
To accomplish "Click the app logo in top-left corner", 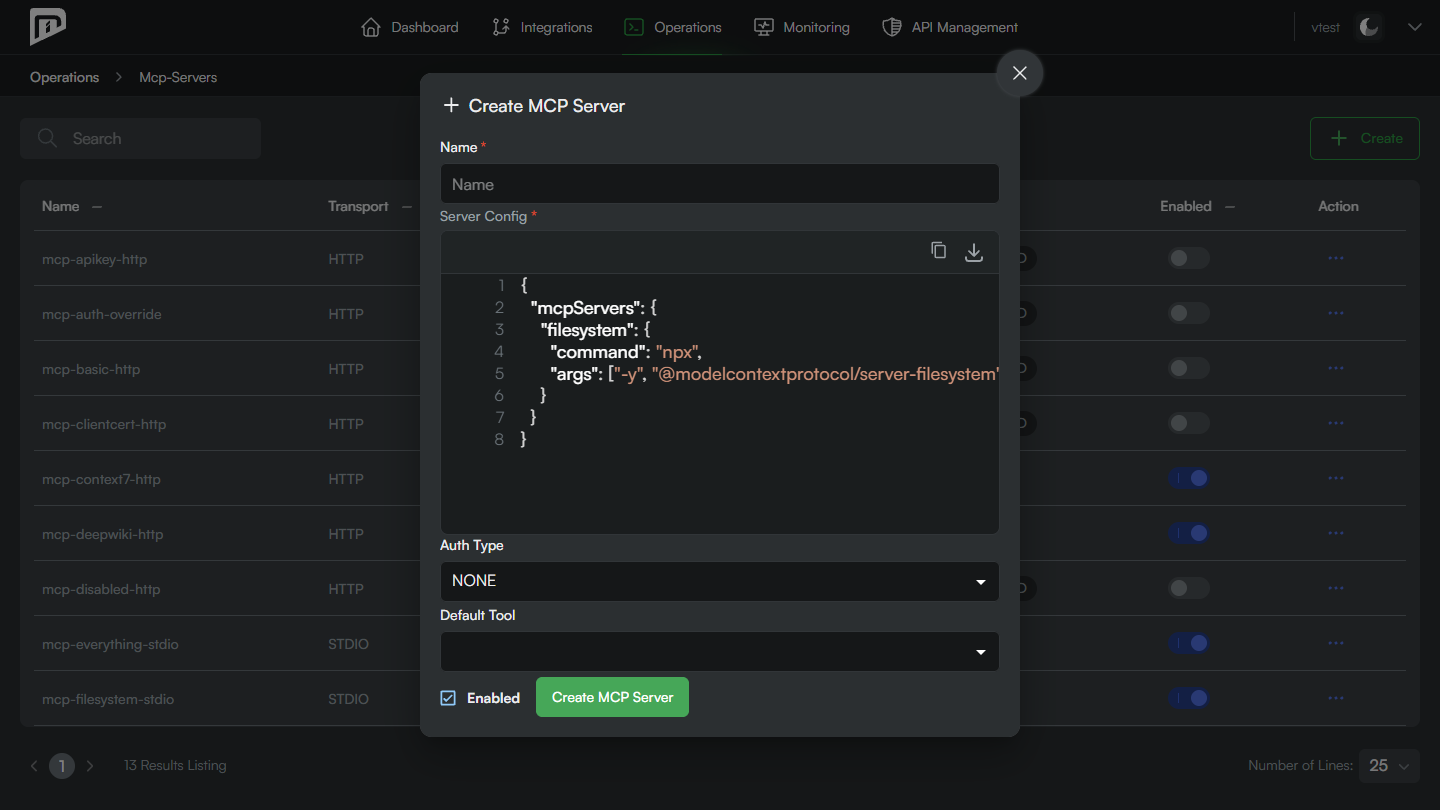I will pyautogui.click(x=47, y=27).
